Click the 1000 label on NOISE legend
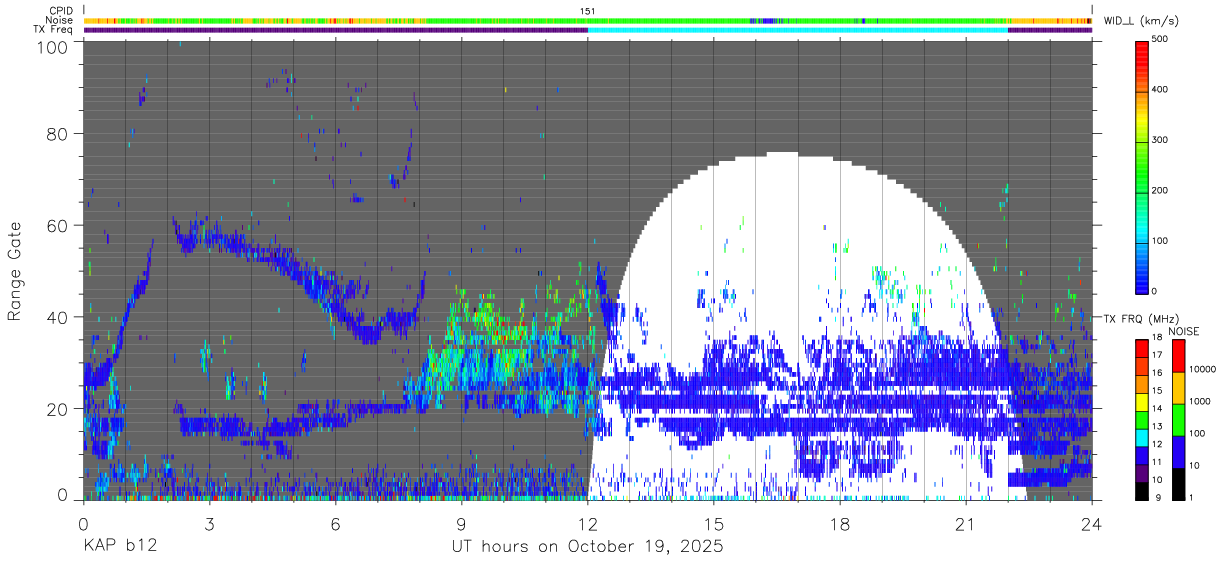The image size is (1228, 567). point(1199,401)
